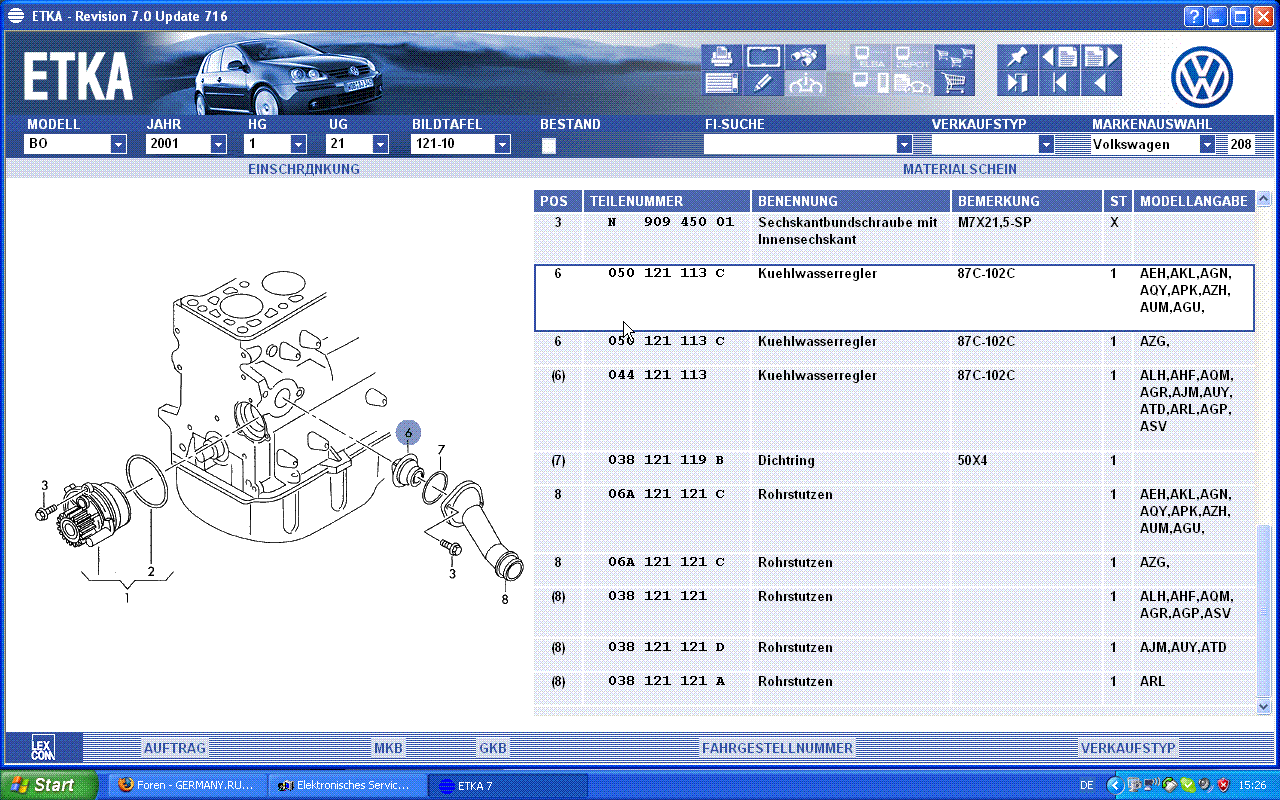1280x800 pixels.
Task: Toggle the BESTAND checkbox
Action: click(548, 146)
